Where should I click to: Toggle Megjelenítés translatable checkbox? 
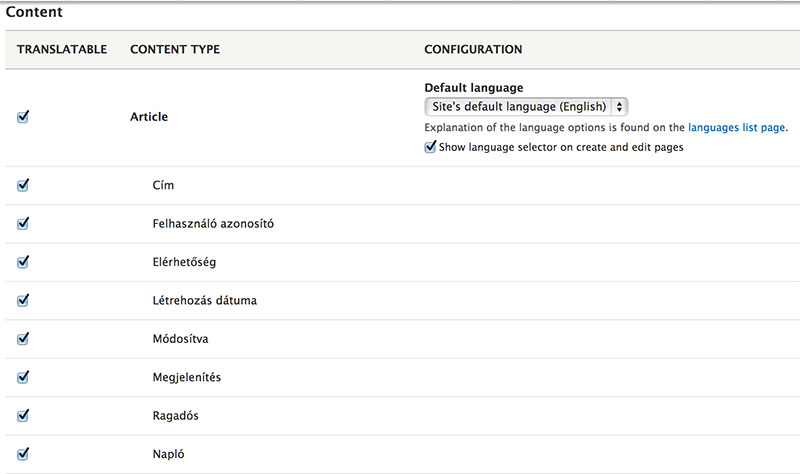pos(23,377)
